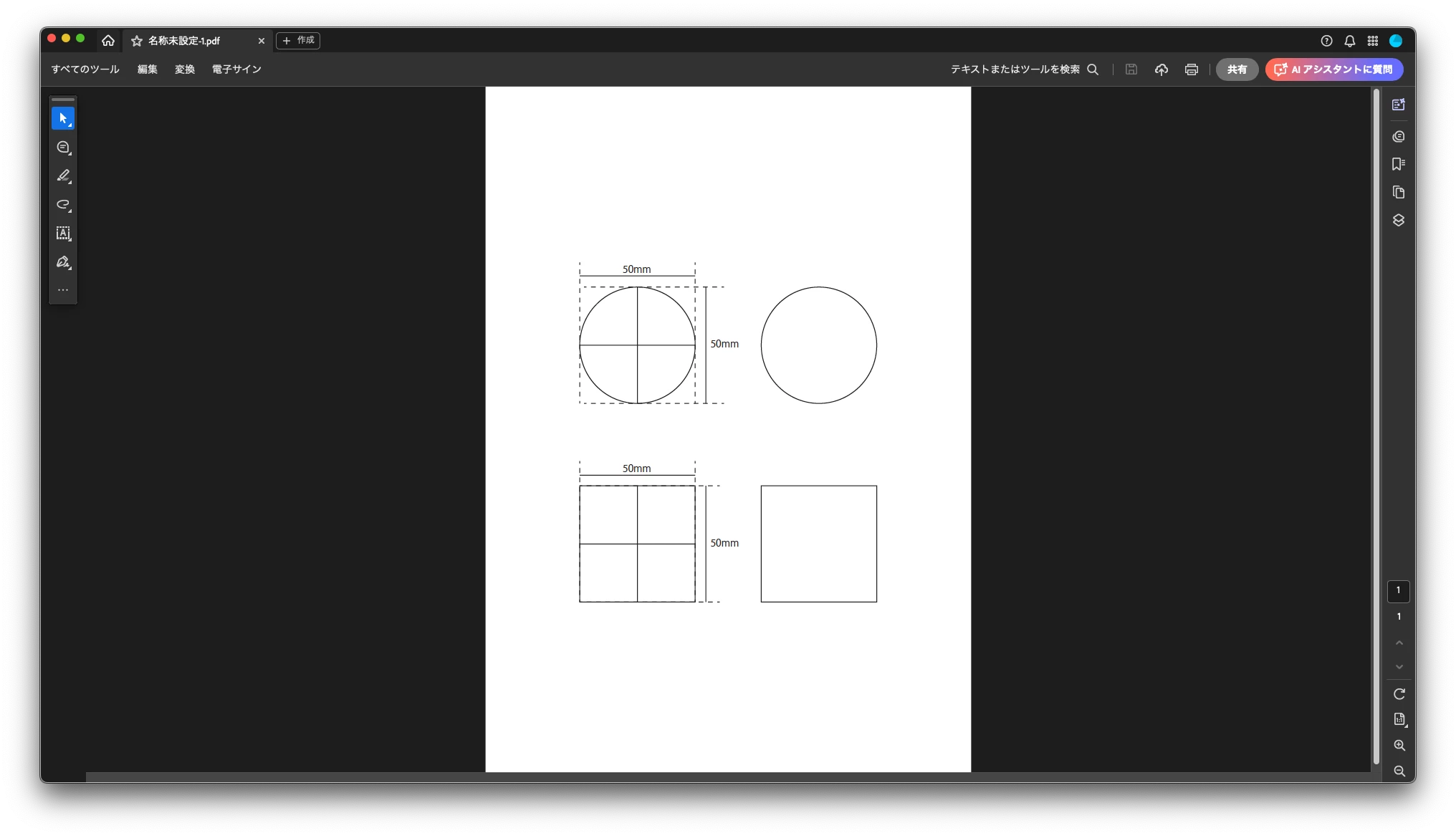Open the bookmarks panel

click(1398, 164)
